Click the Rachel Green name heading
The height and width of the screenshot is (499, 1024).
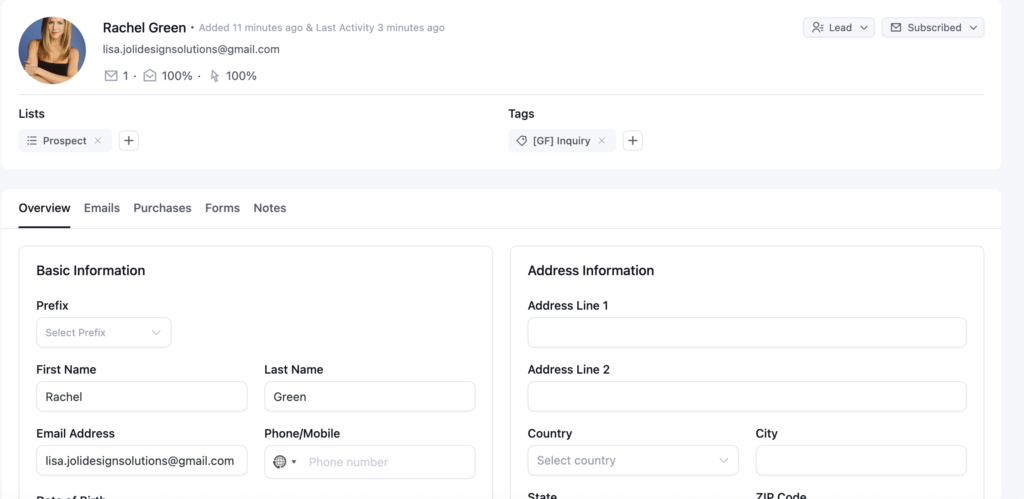coord(144,27)
